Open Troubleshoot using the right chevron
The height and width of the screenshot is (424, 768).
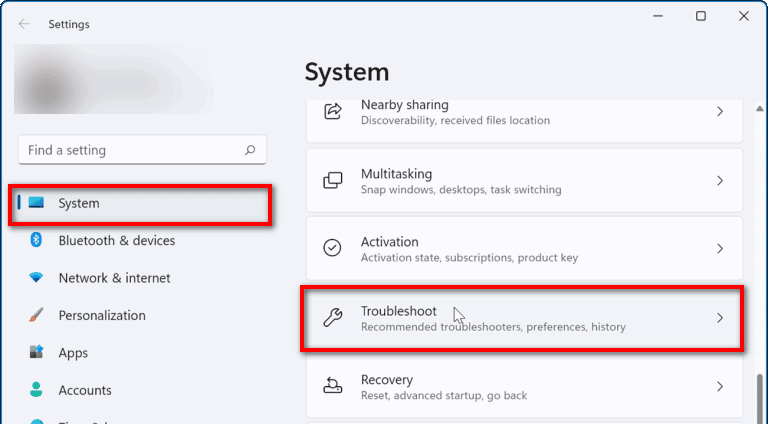720,318
